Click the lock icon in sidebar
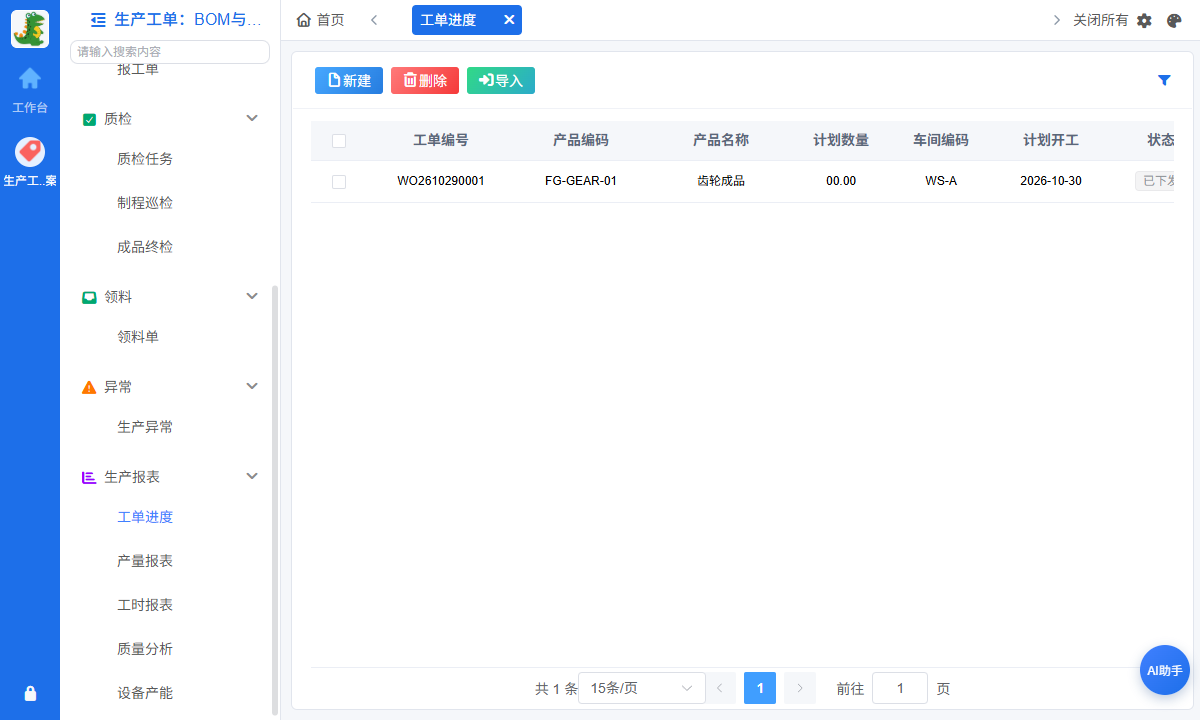Viewport: 1200px width, 720px height. 30,693
